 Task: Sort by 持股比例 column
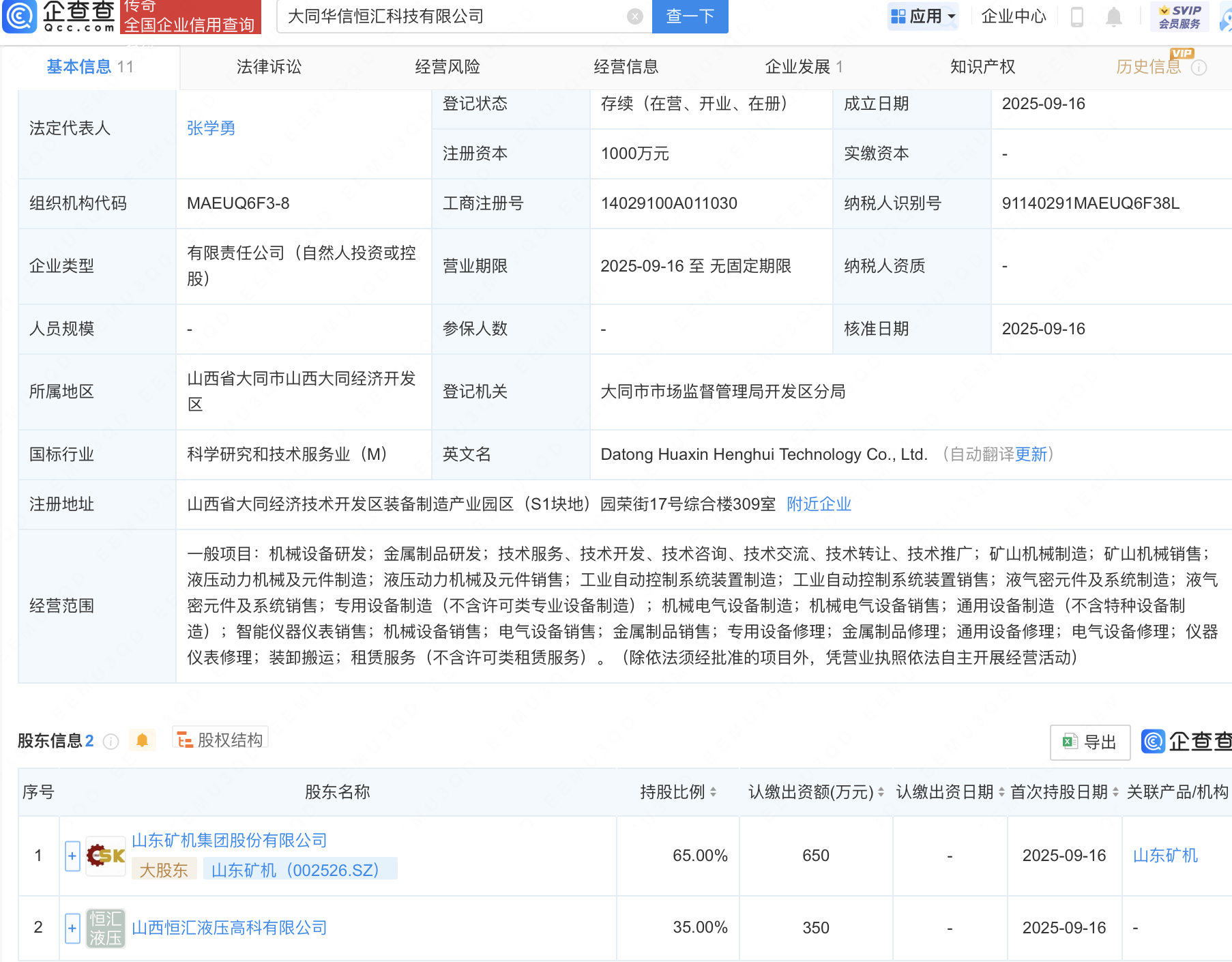(x=678, y=792)
